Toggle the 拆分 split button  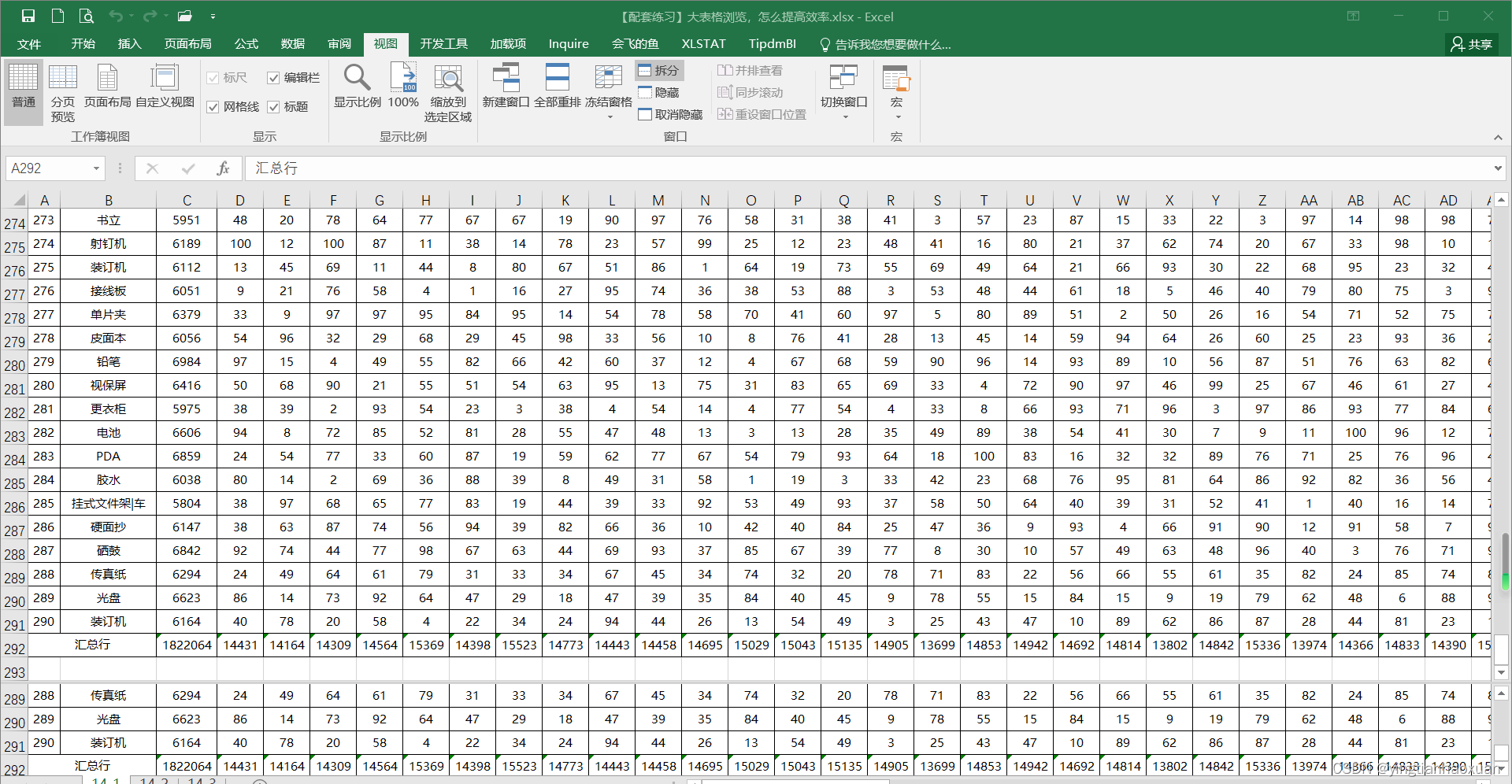click(x=659, y=70)
